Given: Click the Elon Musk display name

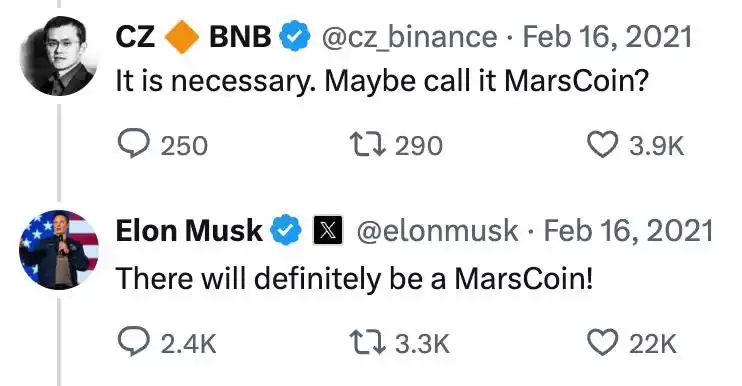Looking at the screenshot, I should tap(189, 230).
